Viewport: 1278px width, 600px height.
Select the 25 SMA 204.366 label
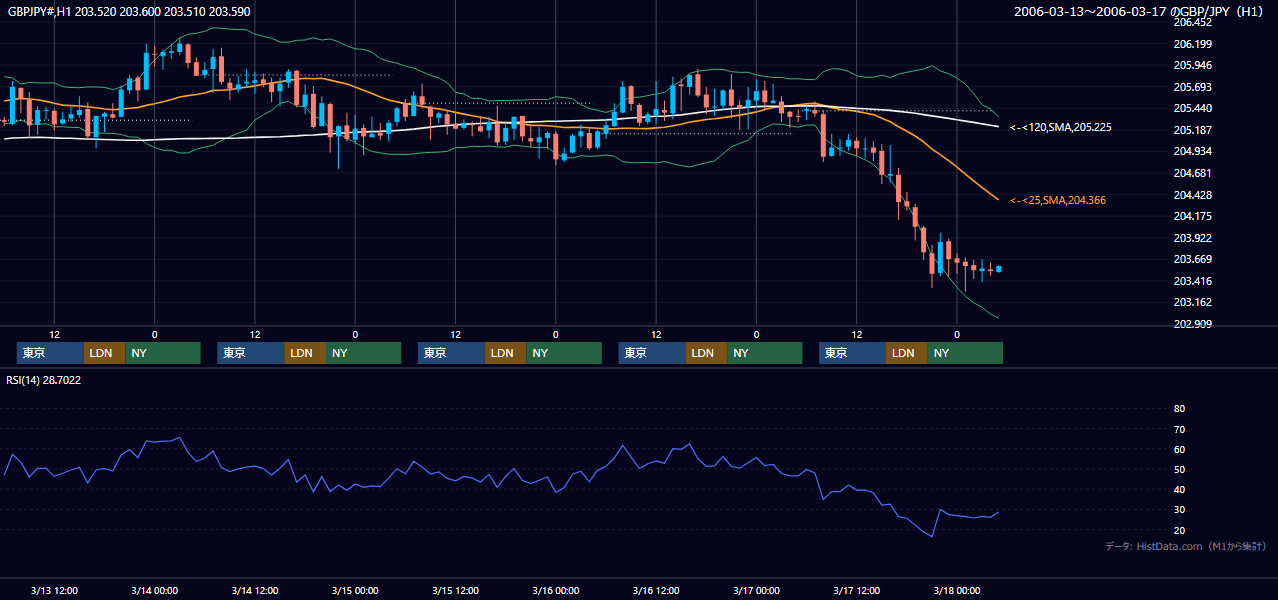1058,201
